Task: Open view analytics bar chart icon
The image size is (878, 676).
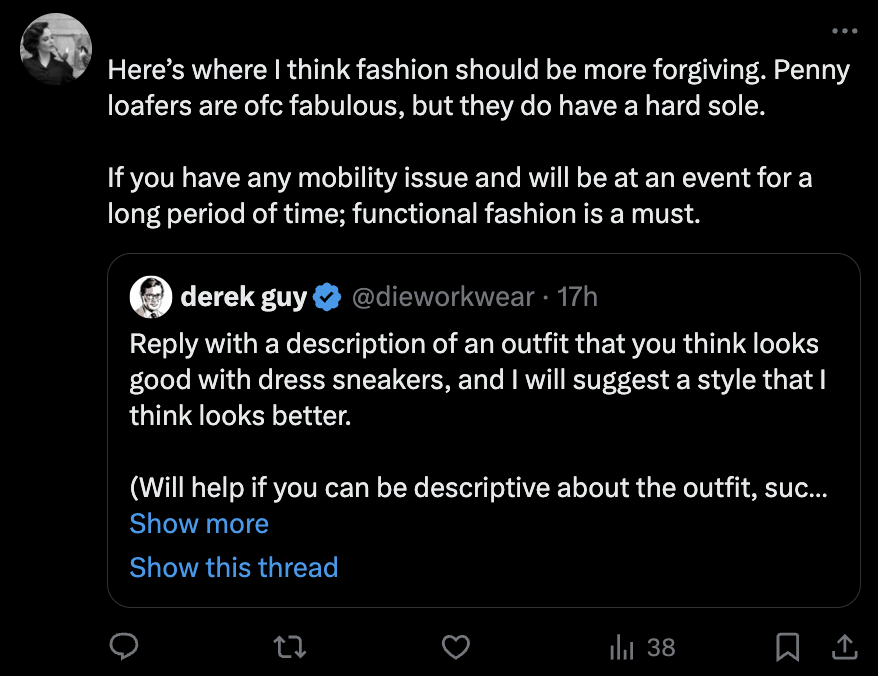Action: tap(622, 647)
